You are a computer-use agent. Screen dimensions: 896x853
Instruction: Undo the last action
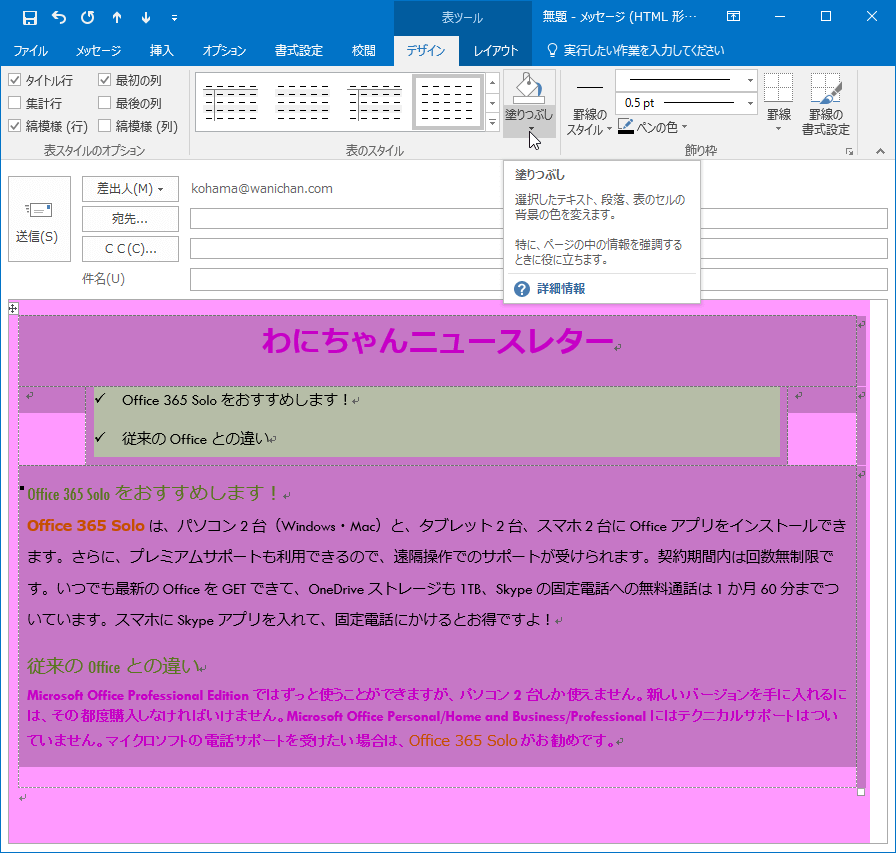click(59, 18)
